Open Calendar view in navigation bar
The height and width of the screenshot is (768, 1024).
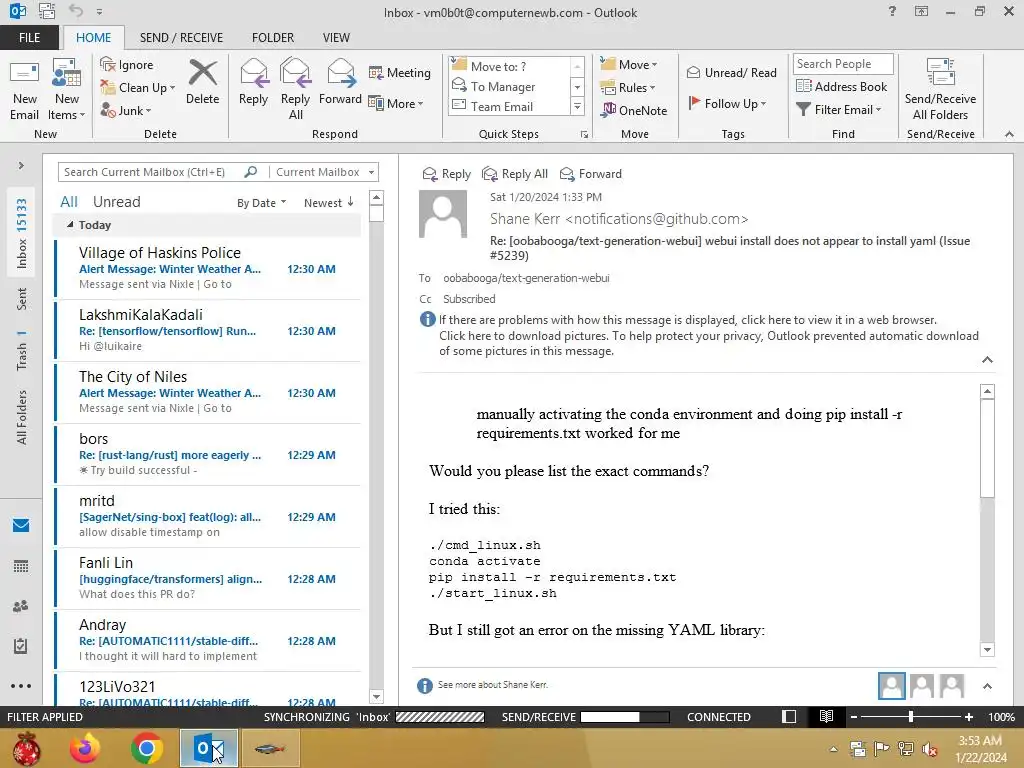pyautogui.click(x=21, y=566)
